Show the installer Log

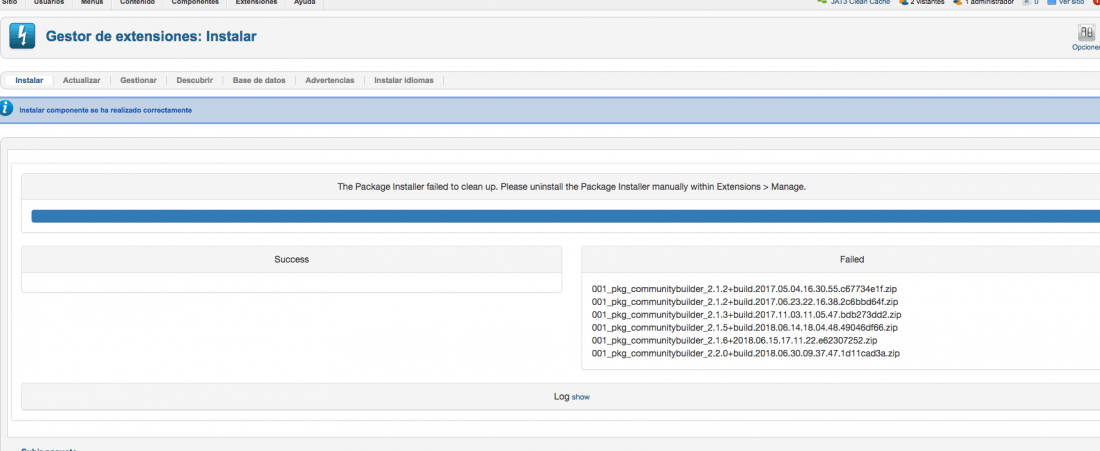click(580, 397)
